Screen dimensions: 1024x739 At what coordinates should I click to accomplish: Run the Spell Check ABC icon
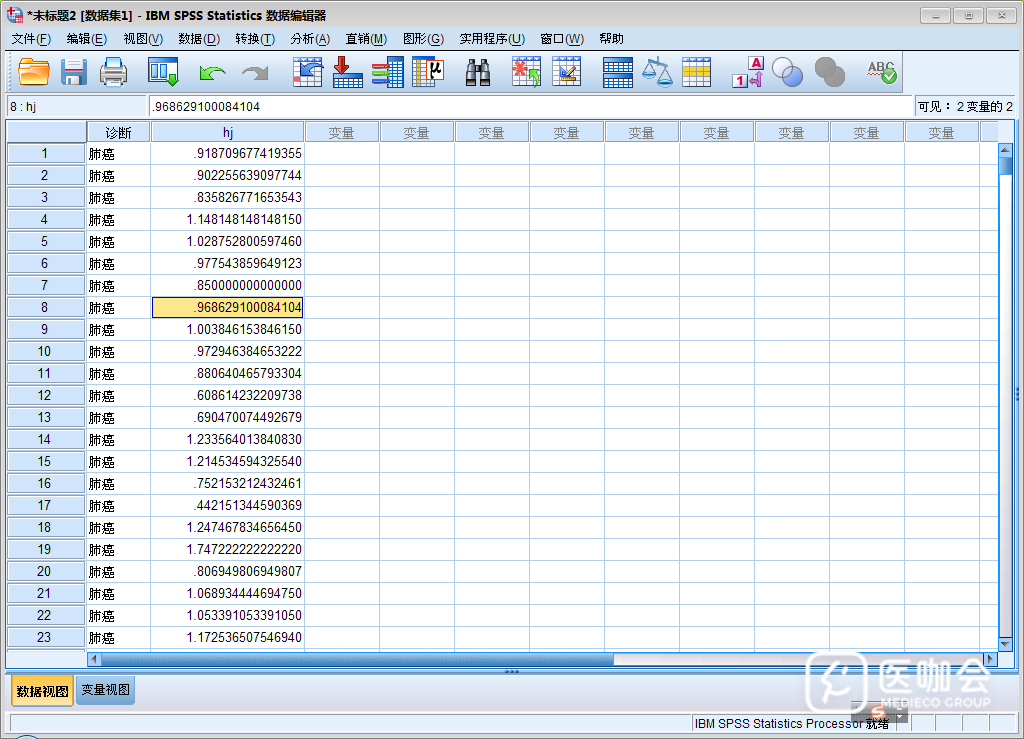coord(881,72)
